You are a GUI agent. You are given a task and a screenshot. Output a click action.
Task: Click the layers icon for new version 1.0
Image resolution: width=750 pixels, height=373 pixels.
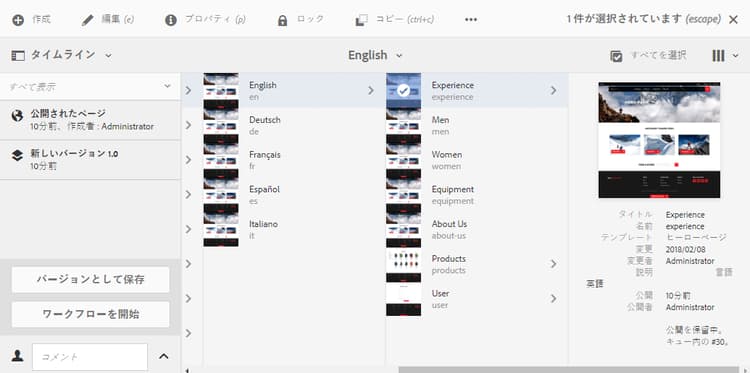pos(17,155)
